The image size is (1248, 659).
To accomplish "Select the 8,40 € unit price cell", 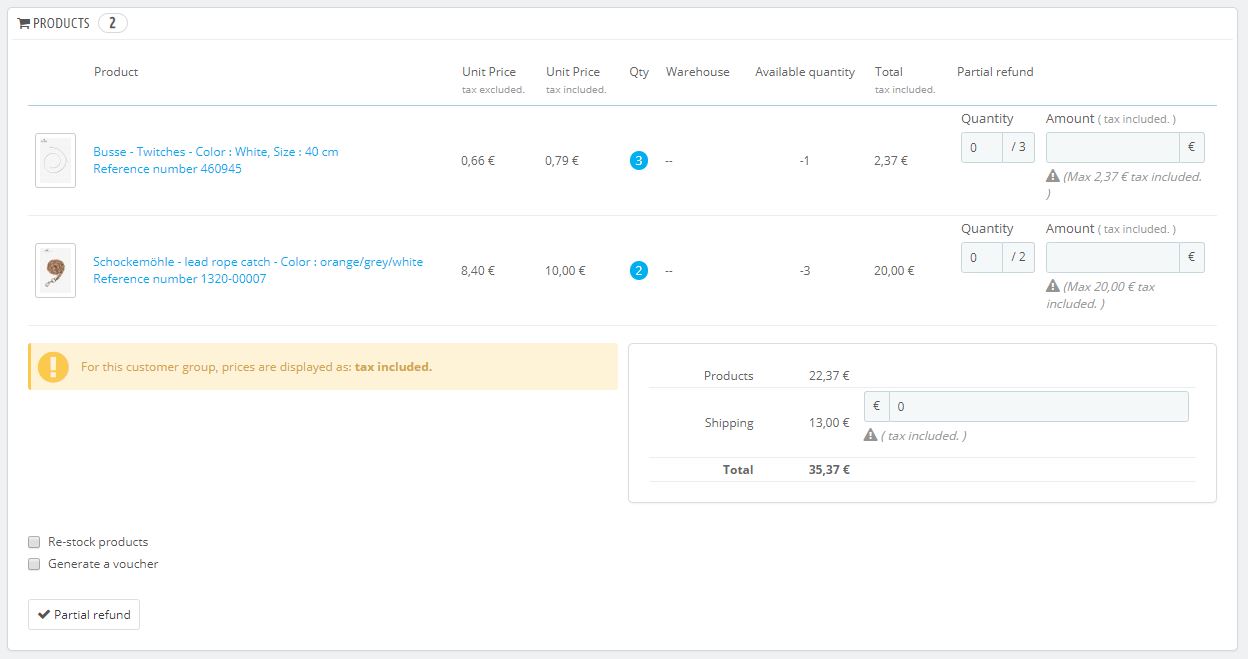I will pyautogui.click(x=478, y=270).
